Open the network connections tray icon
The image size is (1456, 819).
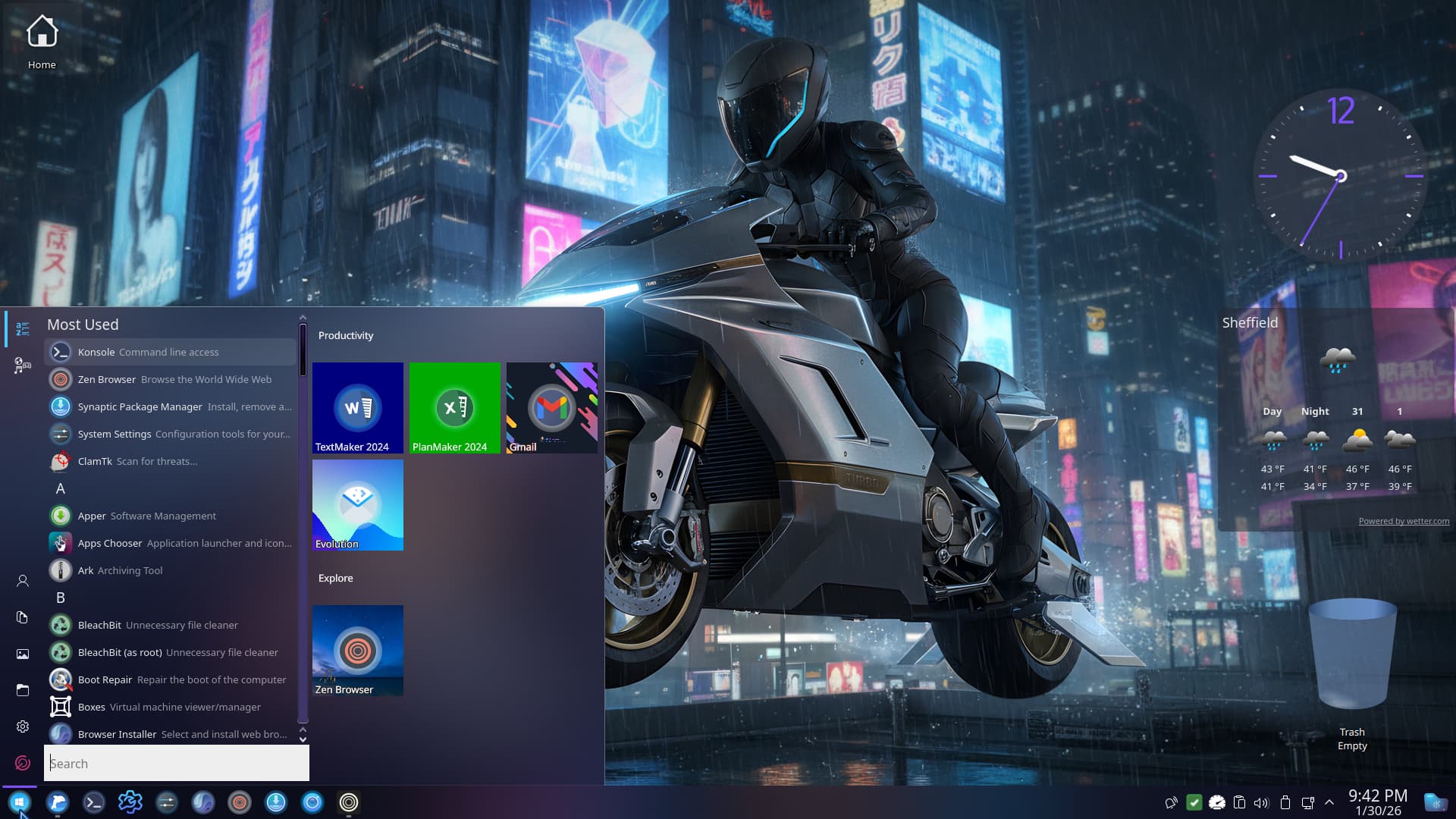1307,802
